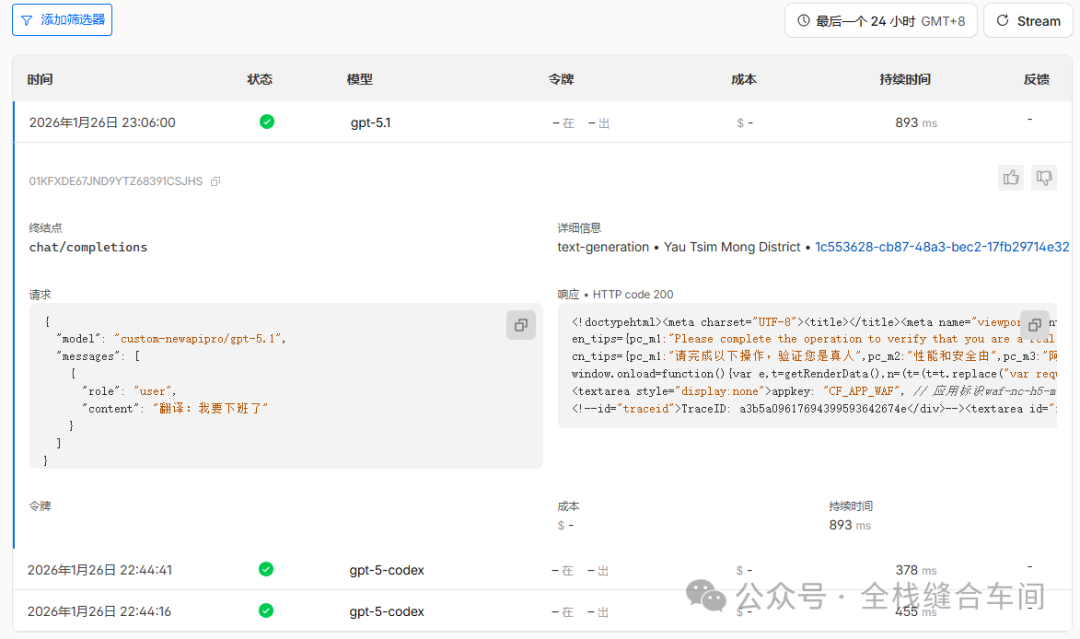The height and width of the screenshot is (639, 1080).
Task: Open the 1c553628-cb87 detail link
Action: click(x=942, y=246)
